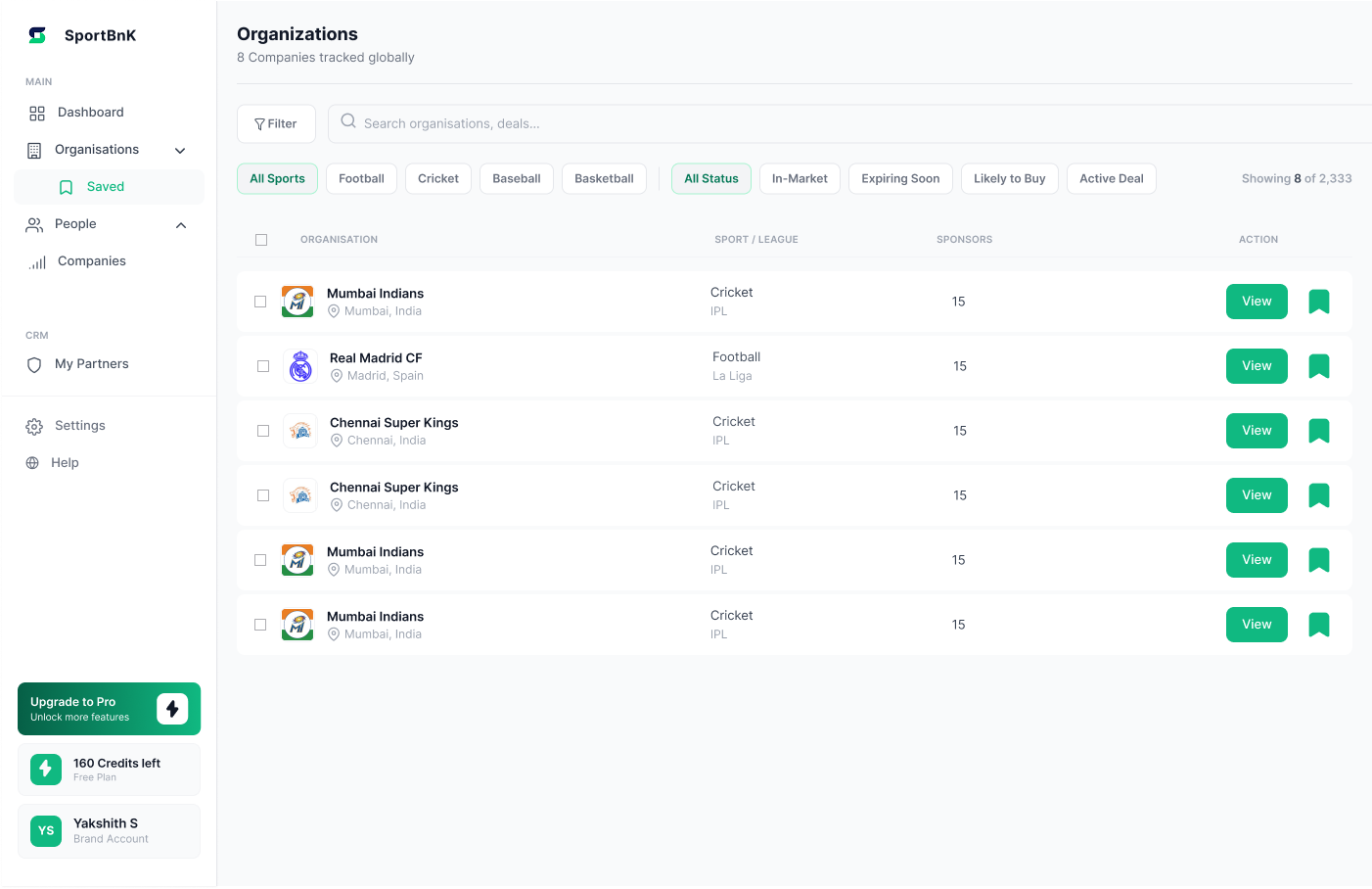The width and height of the screenshot is (1372, 889).
Task: Open the Yakshith S account card
Action: coord(109,831)
